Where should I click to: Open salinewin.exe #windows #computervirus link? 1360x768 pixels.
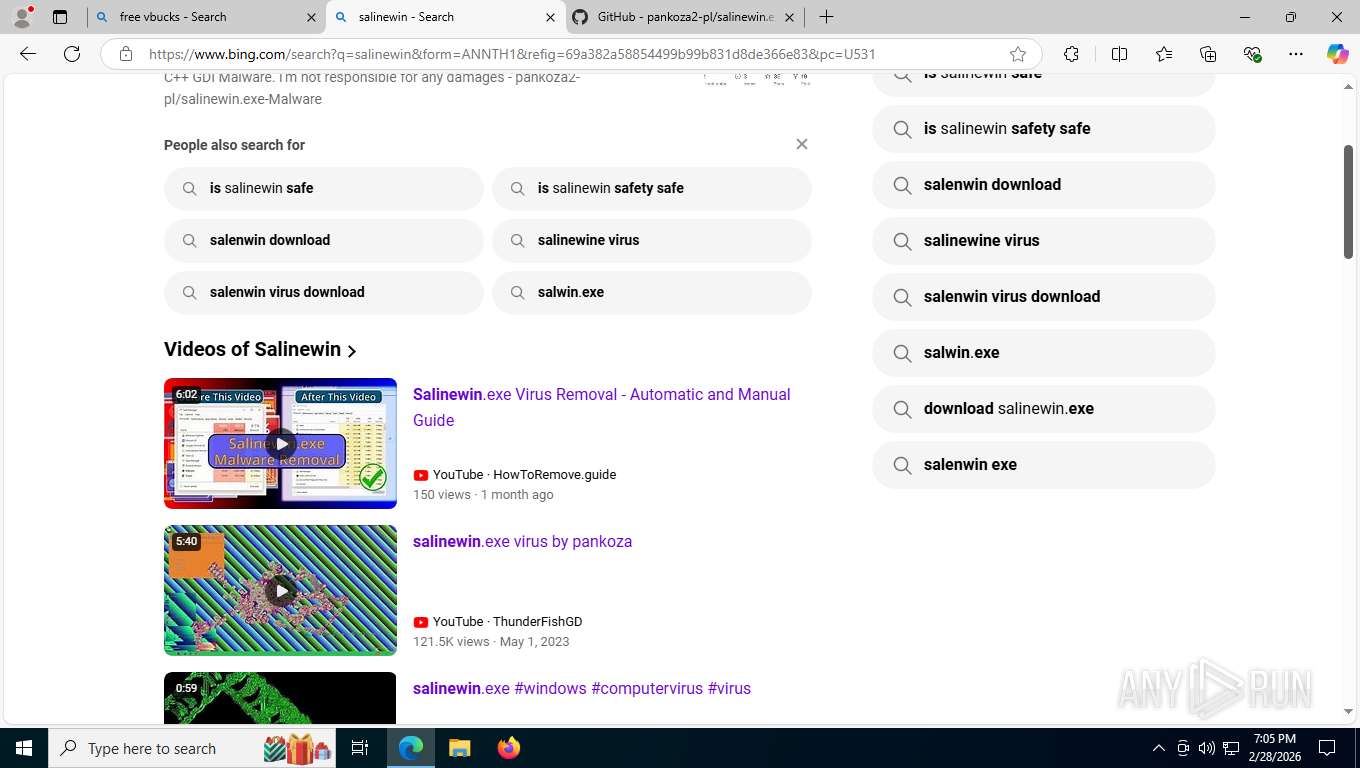pyautogui.click(x=581, y=688)
